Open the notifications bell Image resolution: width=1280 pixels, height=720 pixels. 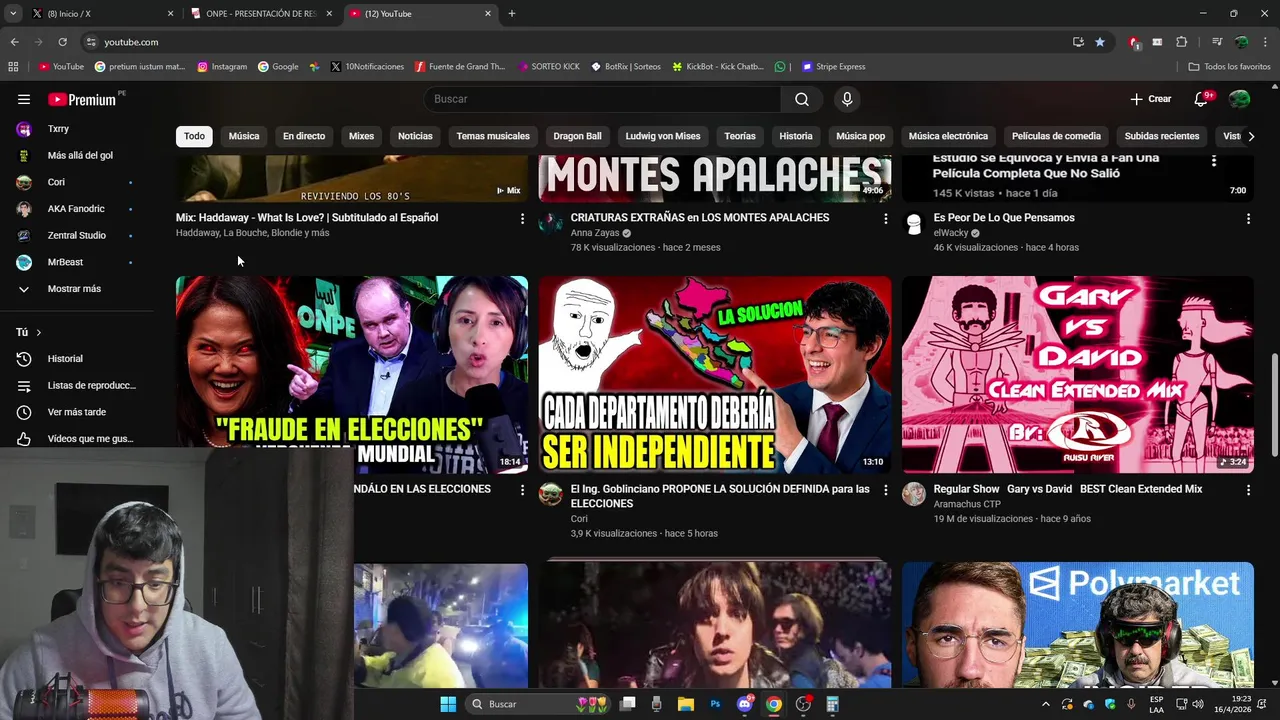(x=1202, y=99)
